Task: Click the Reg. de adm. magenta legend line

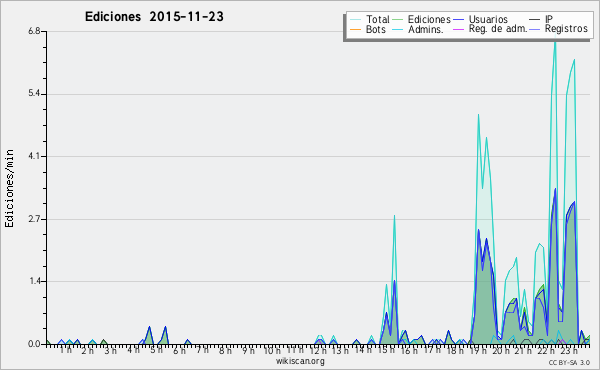Action: tap(458, 29)
